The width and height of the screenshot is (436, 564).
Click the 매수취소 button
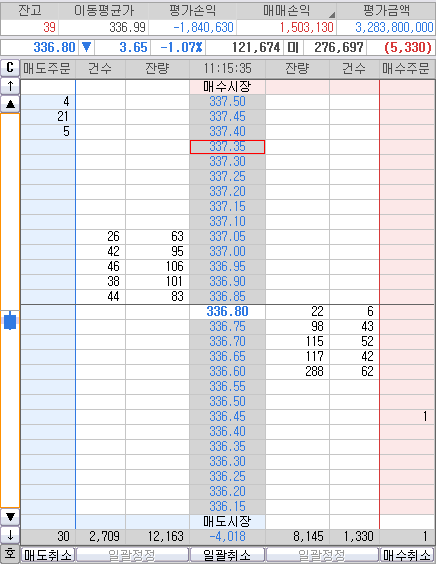(x=407, y=555)
